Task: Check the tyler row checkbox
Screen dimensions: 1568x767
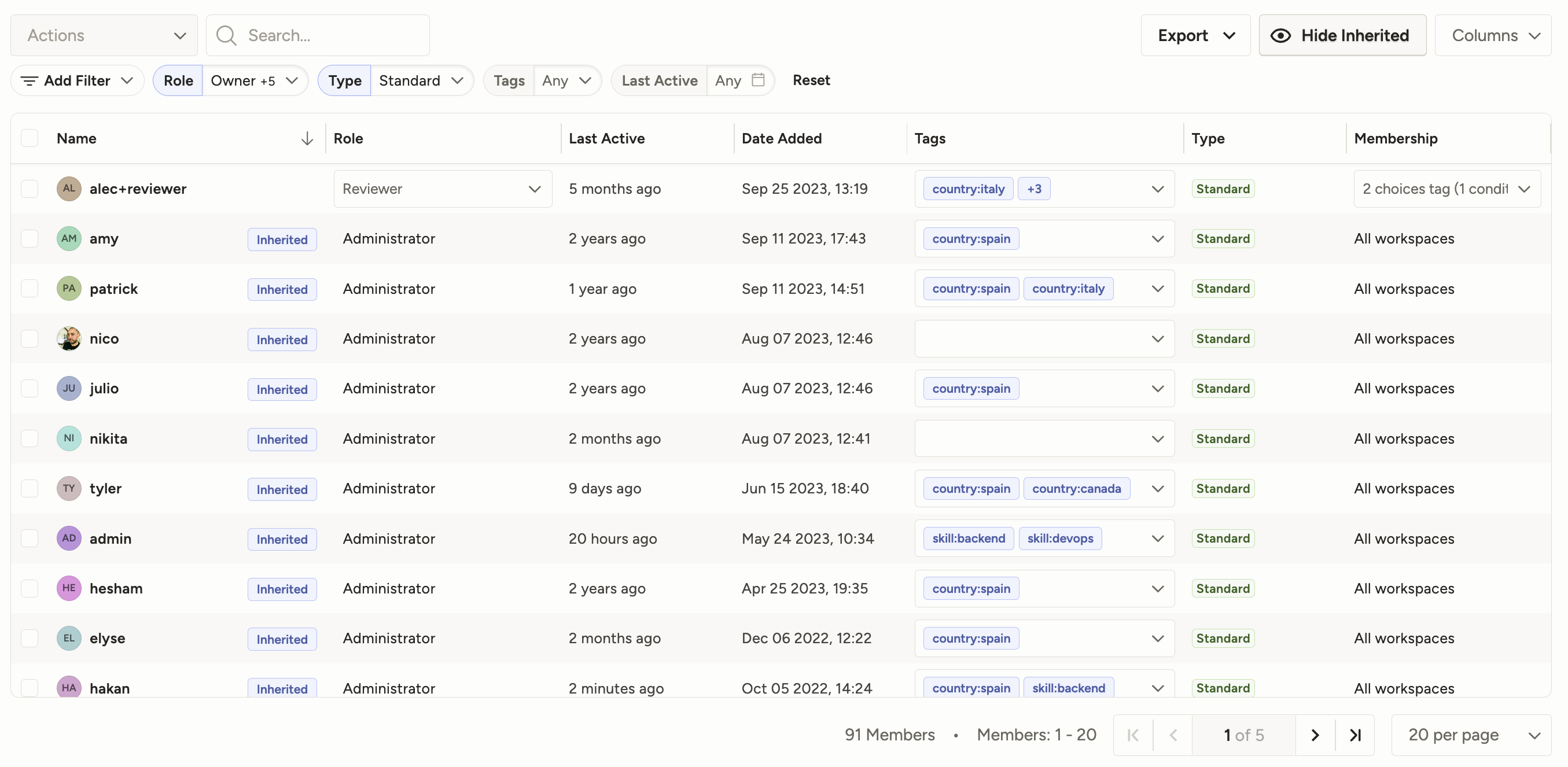Action: [29, 488]
